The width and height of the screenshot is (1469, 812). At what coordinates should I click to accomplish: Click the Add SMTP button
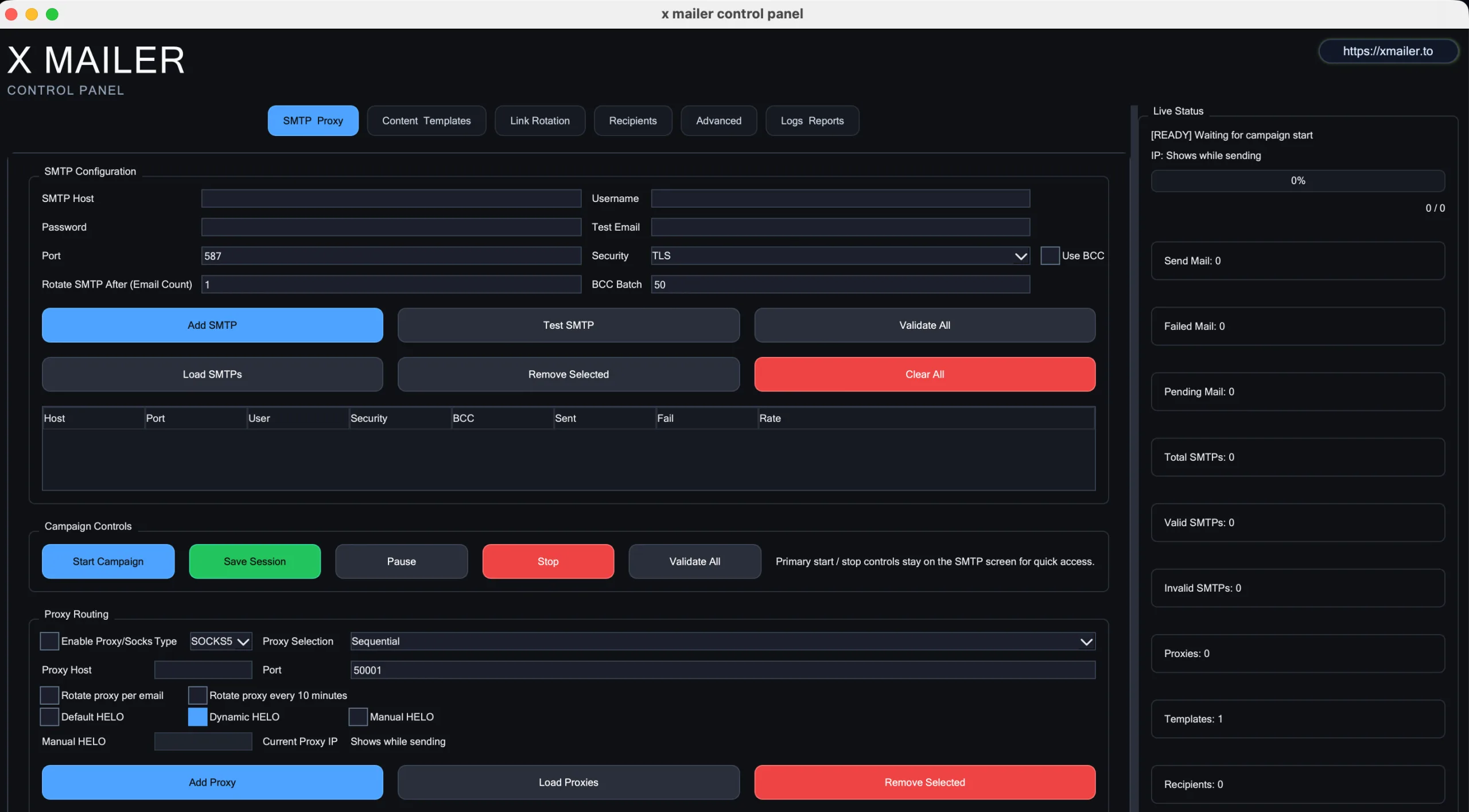pos(212,325)
